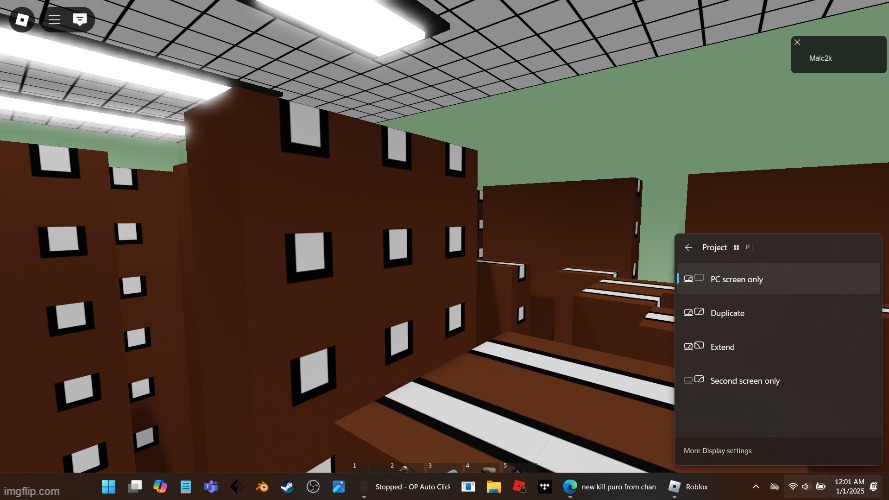Select Roblox hotbar slot 2 tool

[x=405, y=468]
